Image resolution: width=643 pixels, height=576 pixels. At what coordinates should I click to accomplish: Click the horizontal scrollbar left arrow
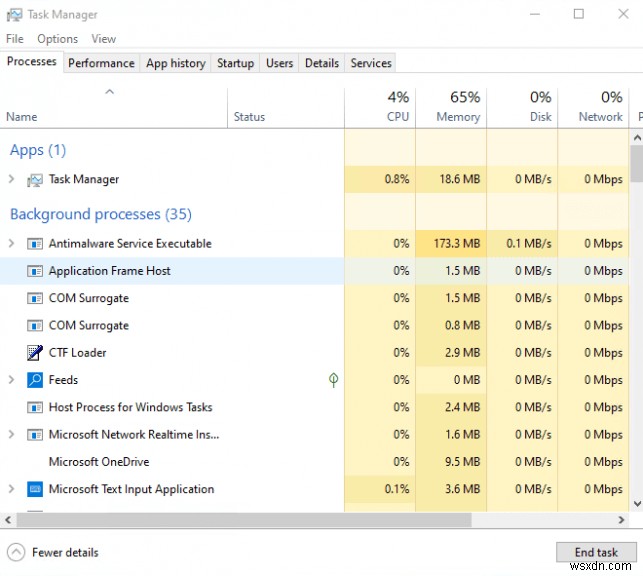click(8, 520)
